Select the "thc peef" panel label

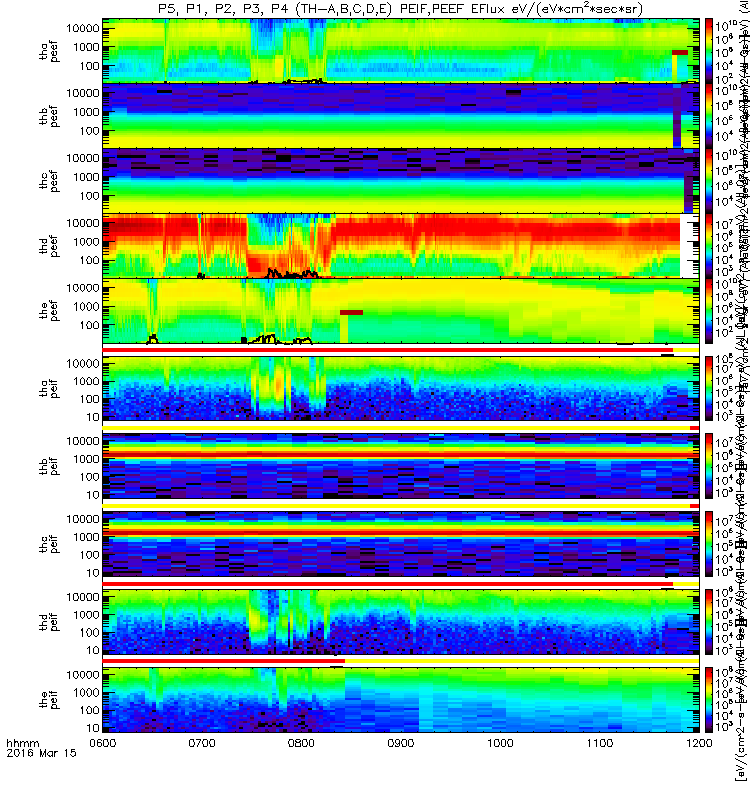pos(49,181)
